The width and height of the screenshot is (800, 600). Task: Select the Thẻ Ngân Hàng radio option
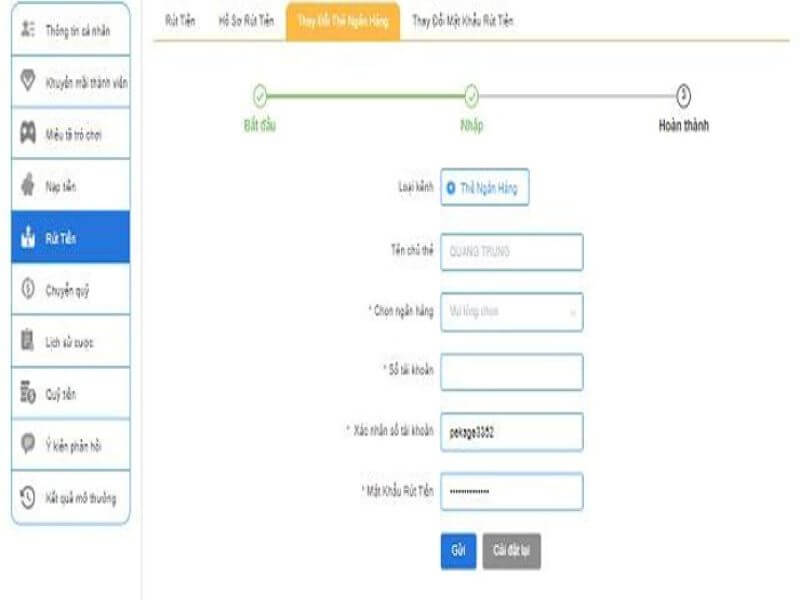coord(452,188)
